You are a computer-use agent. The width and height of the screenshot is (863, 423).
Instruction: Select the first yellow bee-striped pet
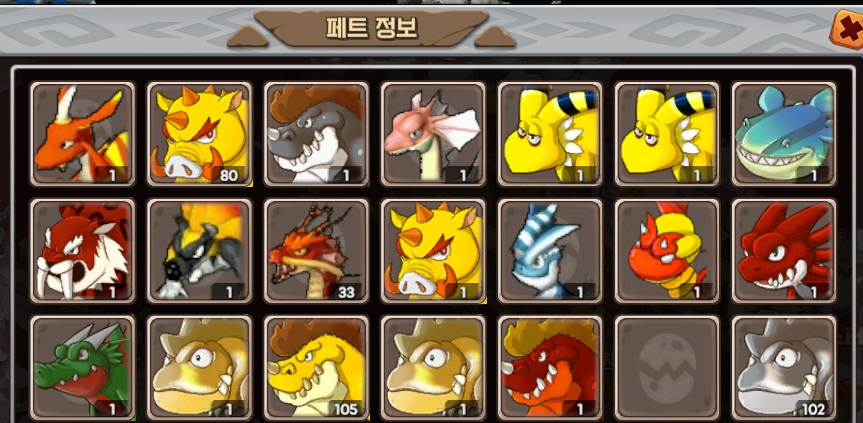tap(550, 134)
